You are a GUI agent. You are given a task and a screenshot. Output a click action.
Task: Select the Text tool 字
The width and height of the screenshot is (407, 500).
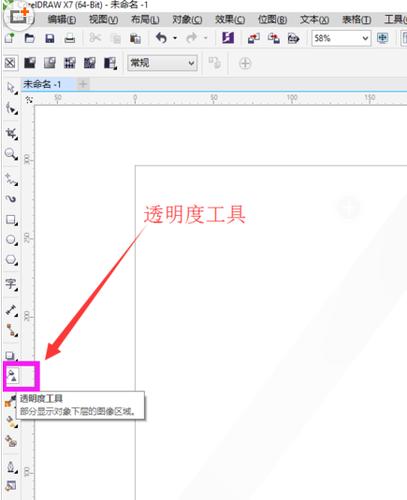[11, 284]
